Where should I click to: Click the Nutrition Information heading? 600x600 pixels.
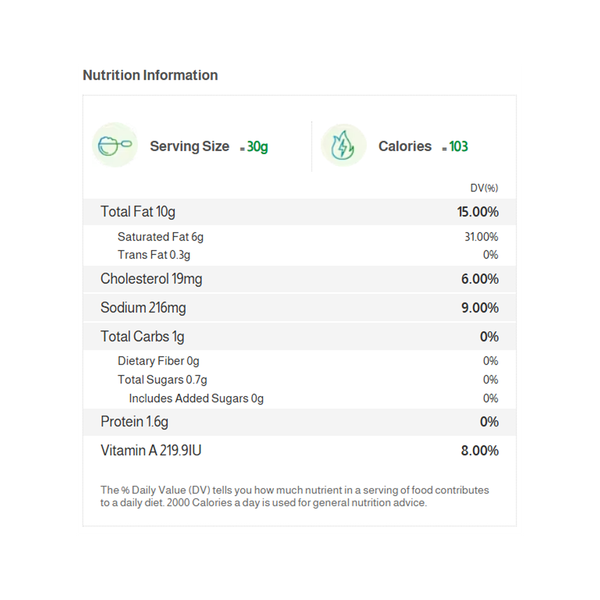pos(150,75)
